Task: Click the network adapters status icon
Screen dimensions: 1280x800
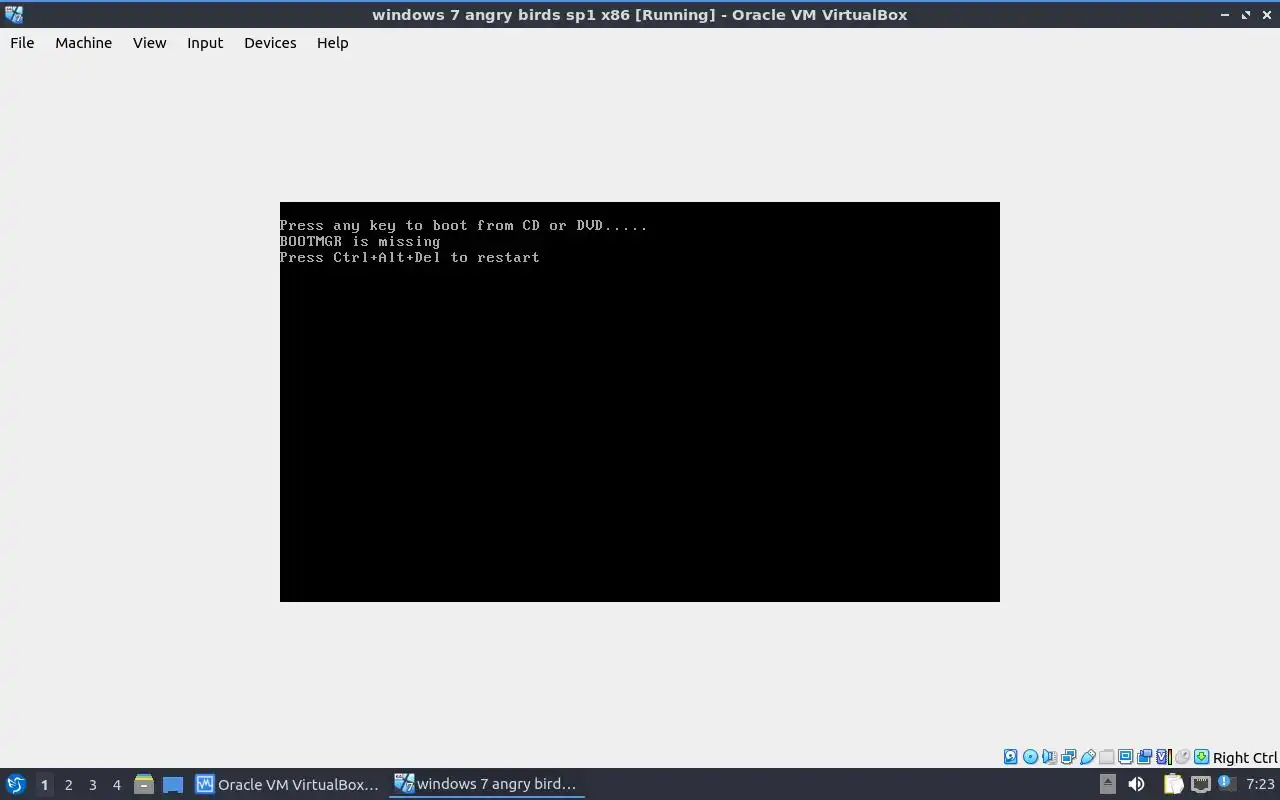Action: tap(1068, 757)
